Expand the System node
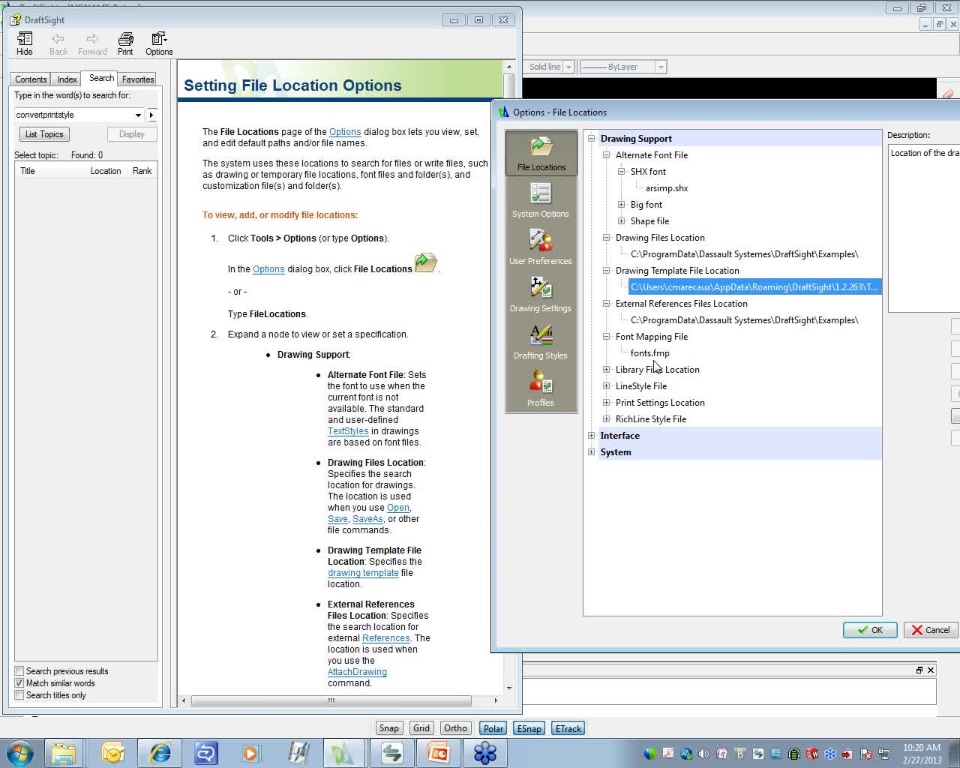960x768 pixels. click(591, 452)
